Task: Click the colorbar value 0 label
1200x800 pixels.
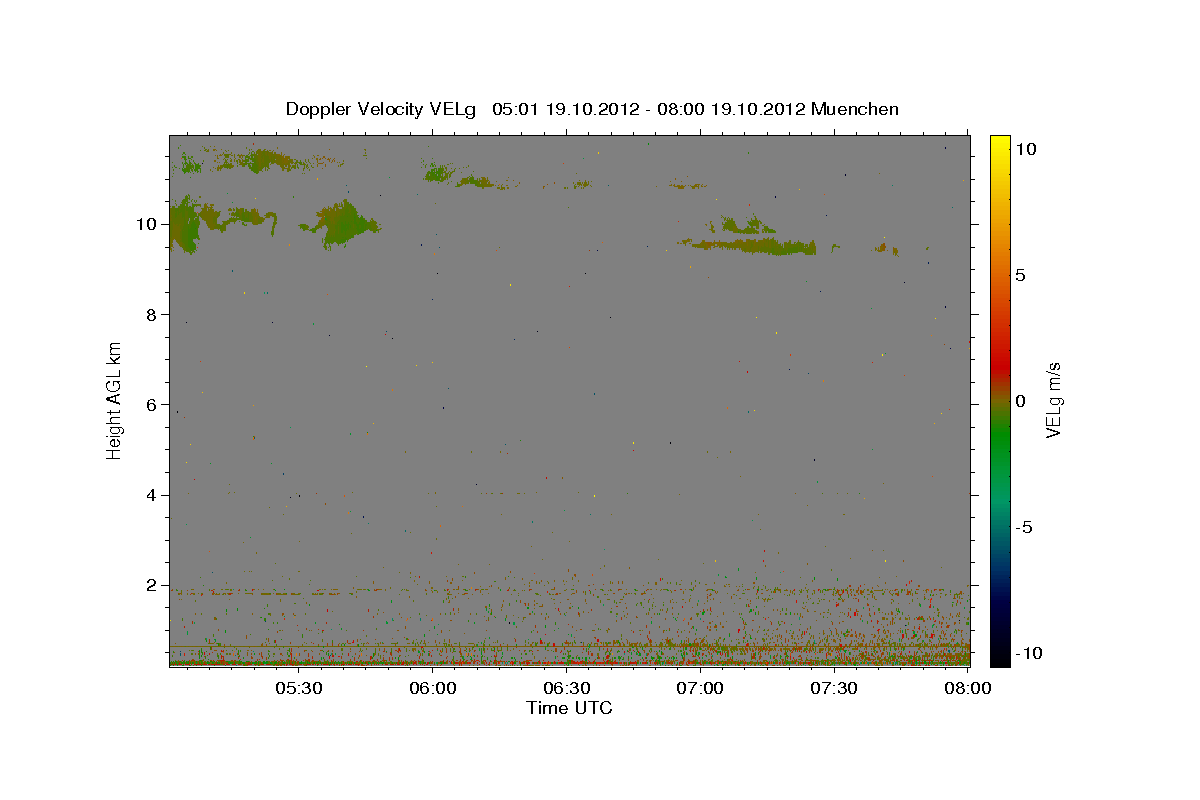Action: click(1021, 401)
